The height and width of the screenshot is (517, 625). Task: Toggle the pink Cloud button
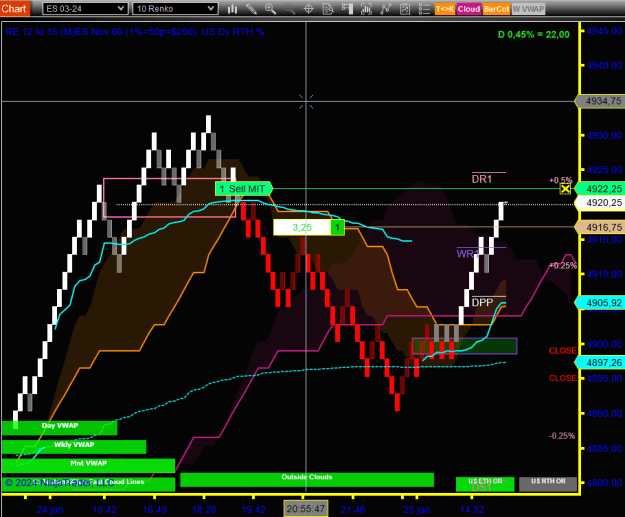click(469, 9)
